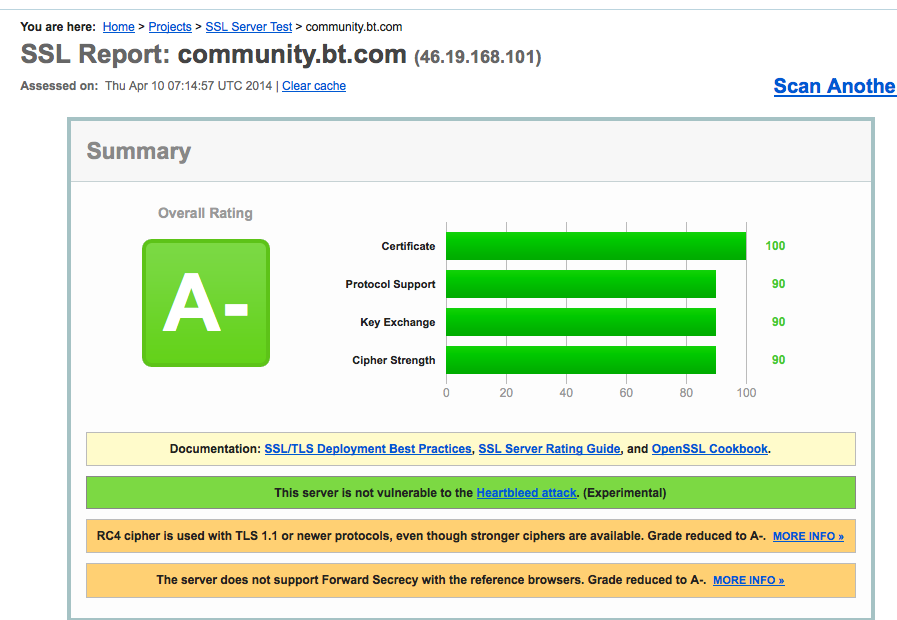Click the 'Overall Rating' label

pos(205,213)
